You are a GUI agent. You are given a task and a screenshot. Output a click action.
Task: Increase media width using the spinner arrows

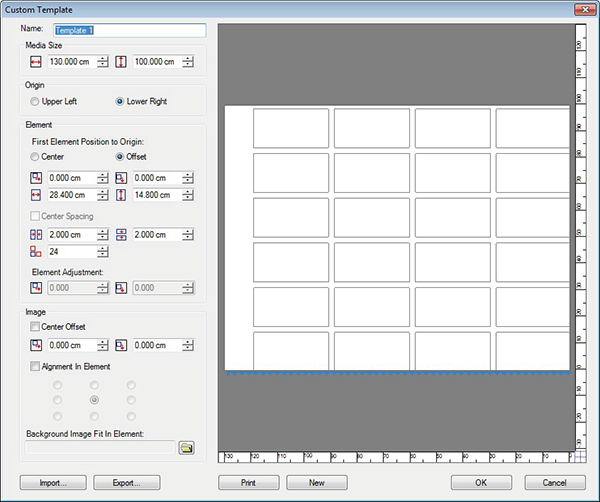pyautogui.click(x=103, y=59)
